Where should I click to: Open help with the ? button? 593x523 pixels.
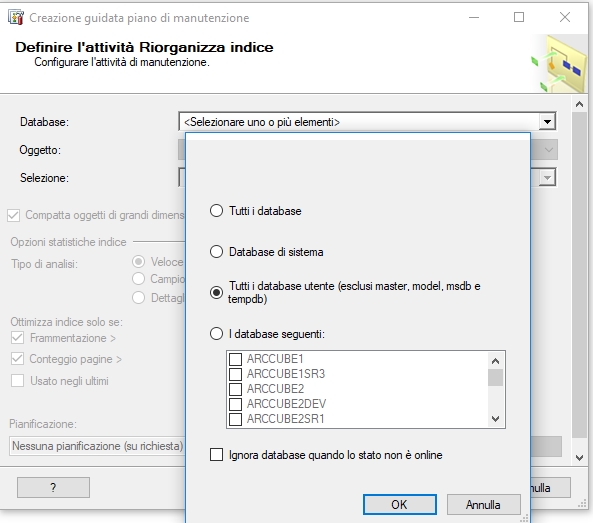click(x=53, y=487)
